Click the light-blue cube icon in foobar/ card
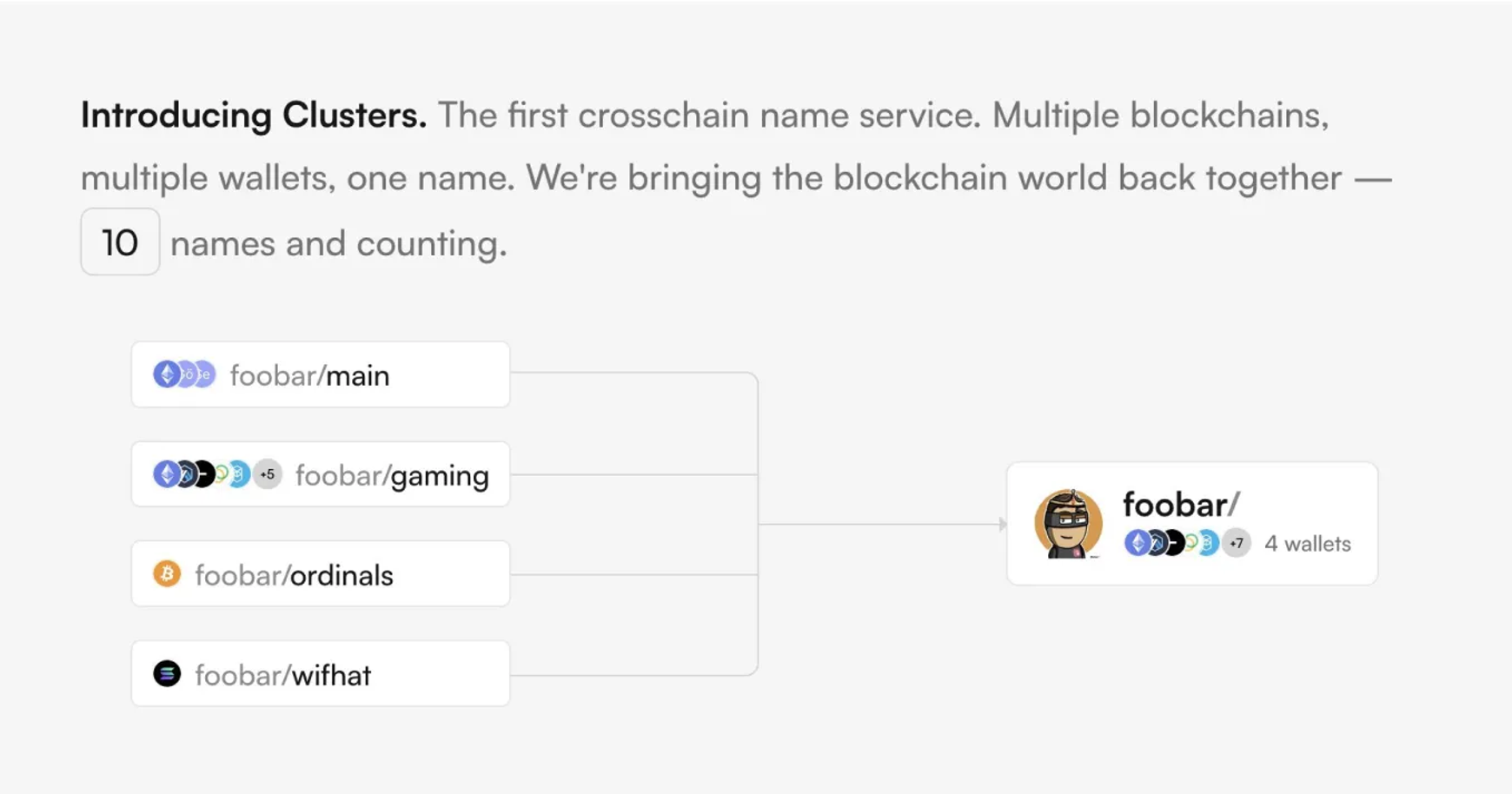 [1209, 544]
